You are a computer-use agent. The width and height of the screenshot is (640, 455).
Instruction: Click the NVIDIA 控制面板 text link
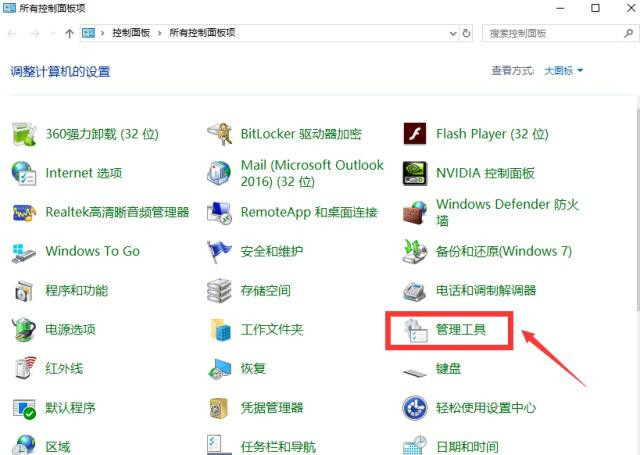tap(485, 173)
